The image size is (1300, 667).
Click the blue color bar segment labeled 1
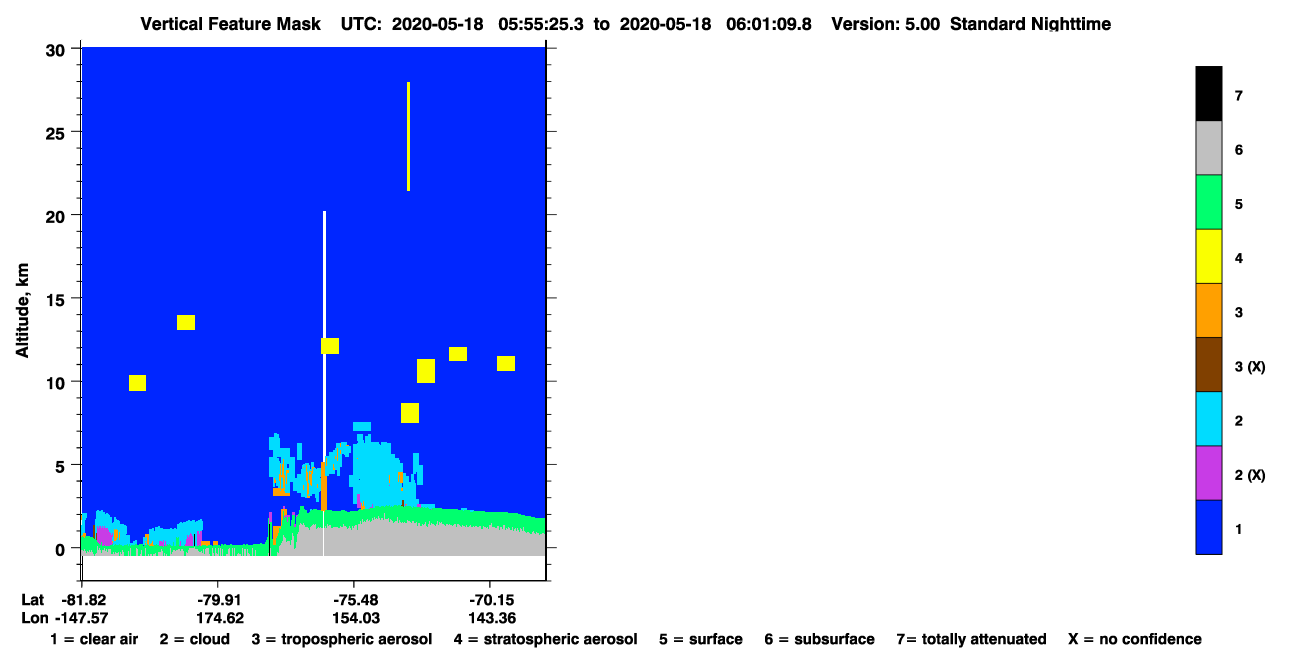(1208, 526)
